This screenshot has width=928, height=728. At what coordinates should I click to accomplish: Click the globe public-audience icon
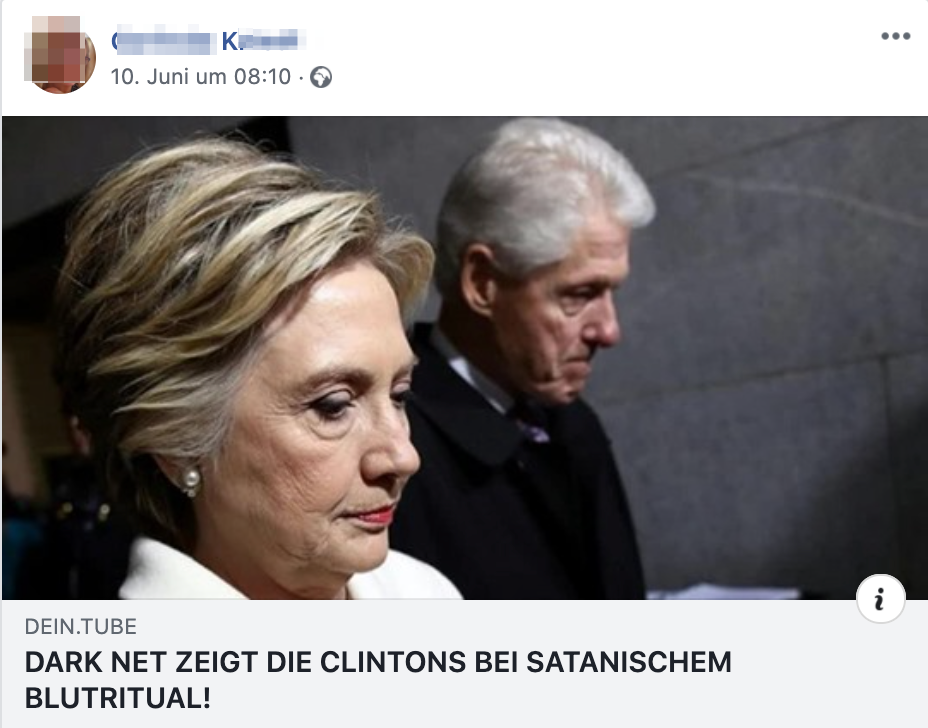(x=321, y=77)
